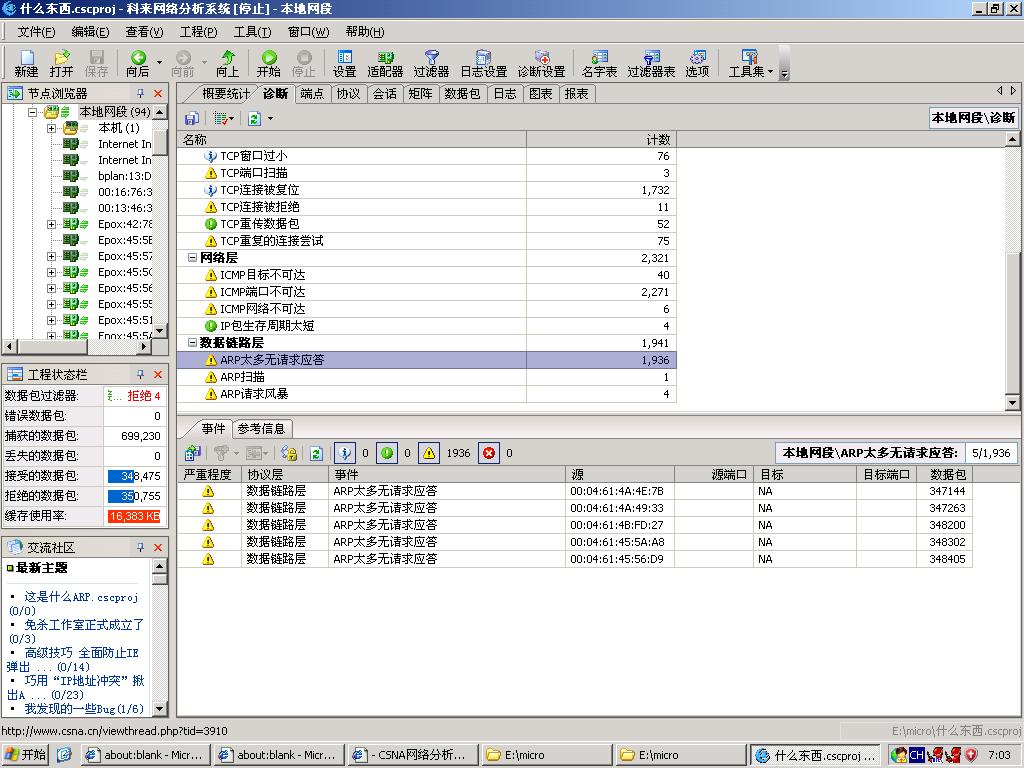Collapse the 数据链路层 group in diagnosis list
The image size is (1024, 768).
click(191, 343)
